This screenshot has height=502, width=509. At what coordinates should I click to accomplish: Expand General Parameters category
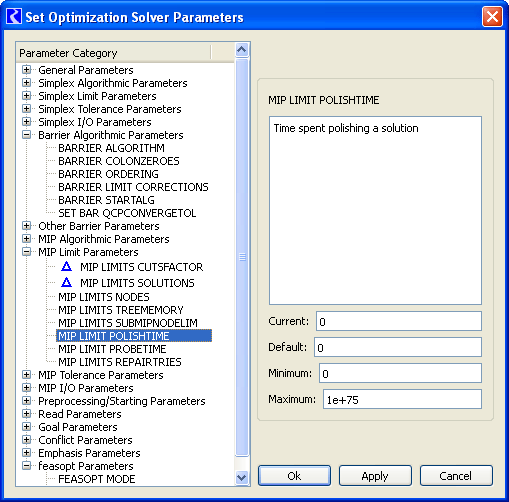click(26, 70)
